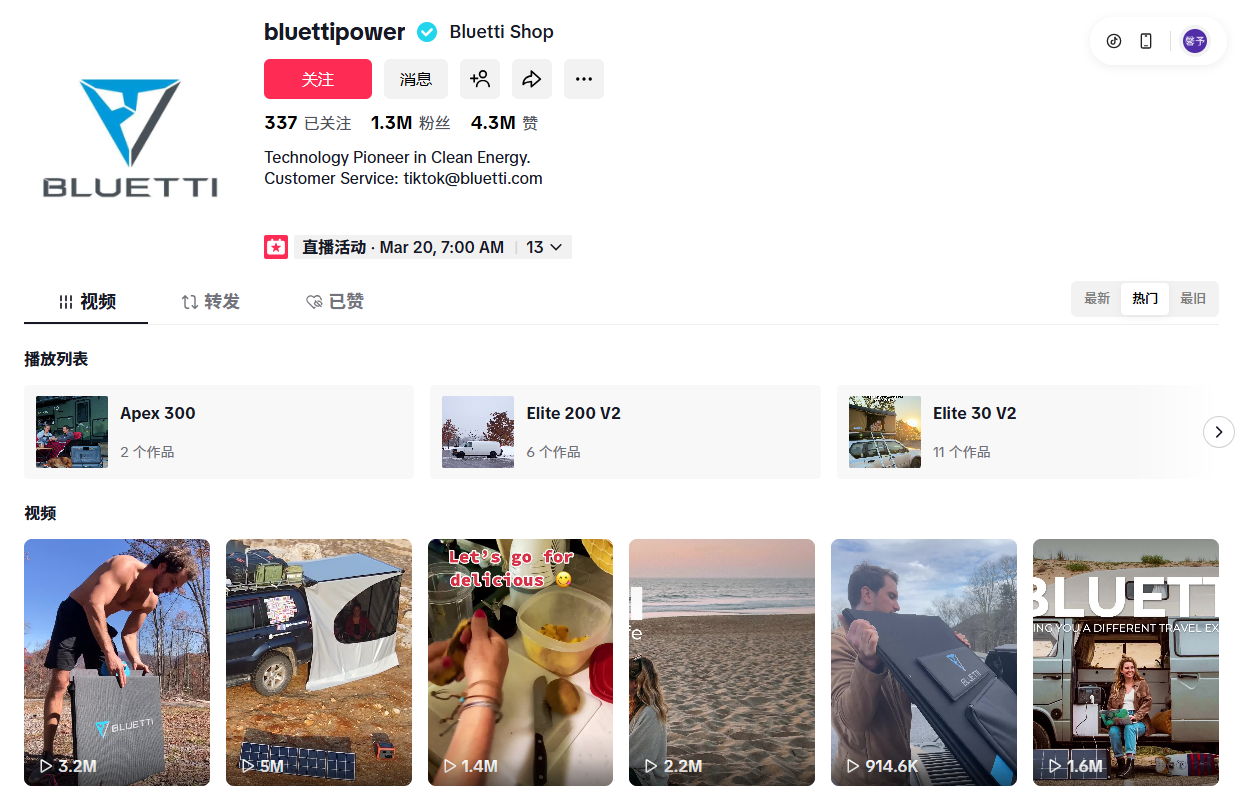This screenshot has height=797, width=1239.
Task: Open the 已赞 (liked) tab
Action: tap(335, 302)
